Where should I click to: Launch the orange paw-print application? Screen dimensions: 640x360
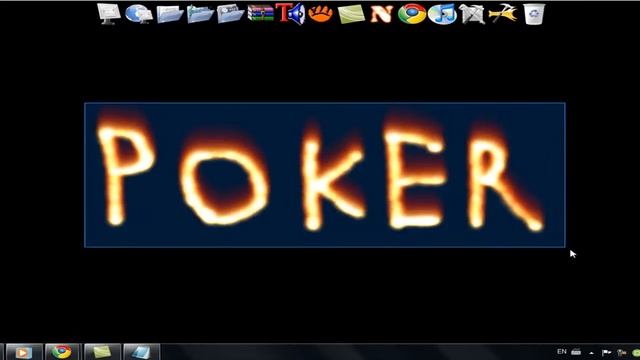320,13
